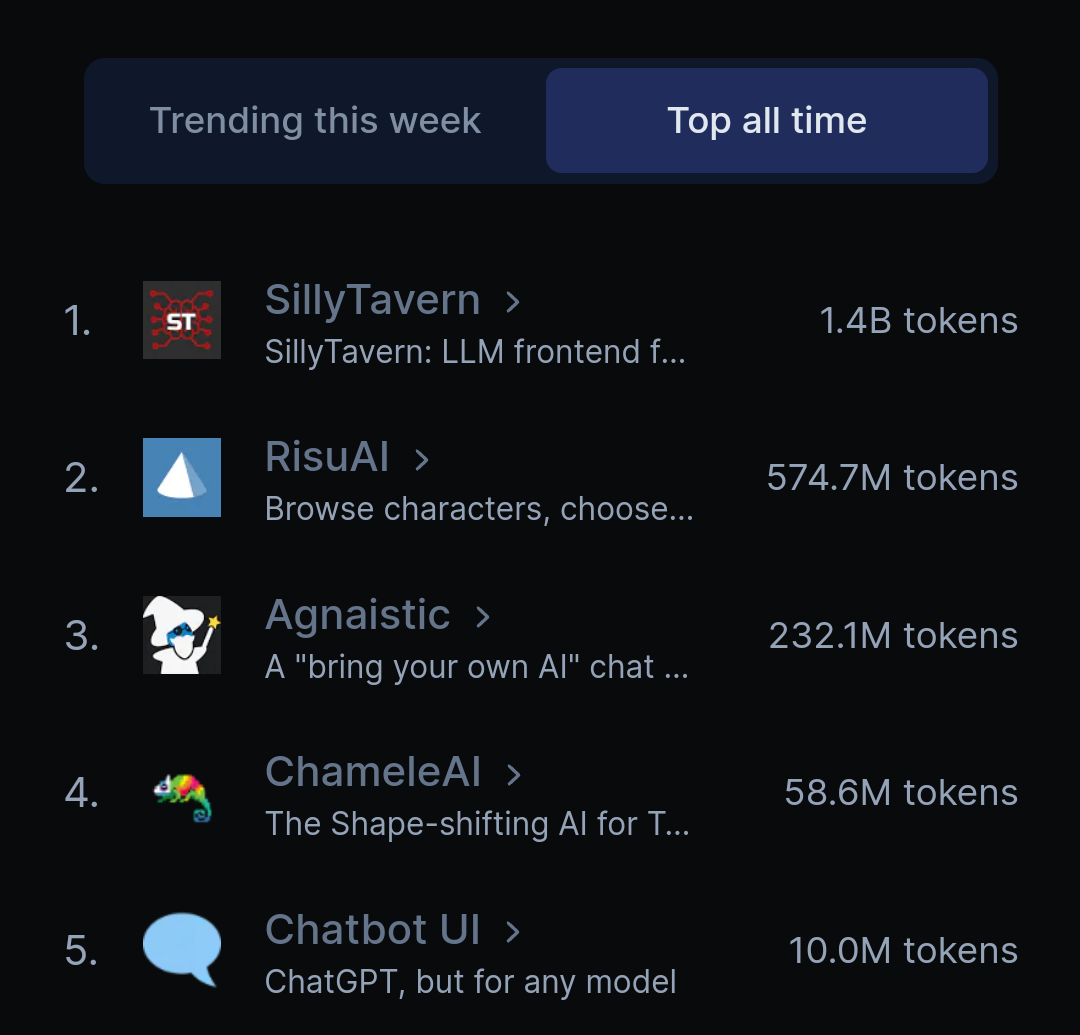Open the RisuAI app link
This screenshot has width=1080, height=1035.
click(x=327, y=457)
